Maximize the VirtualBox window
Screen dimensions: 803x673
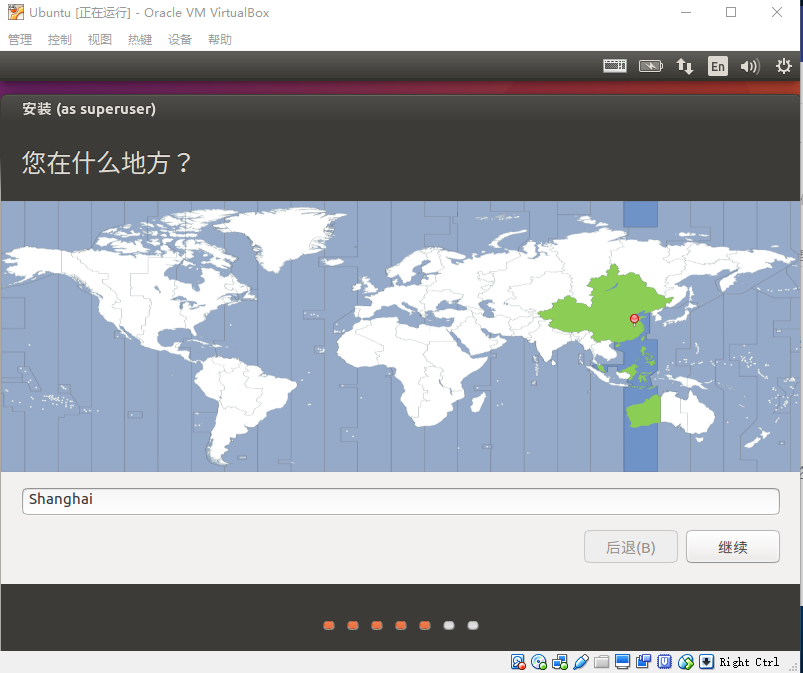click(x=731, y=12)
